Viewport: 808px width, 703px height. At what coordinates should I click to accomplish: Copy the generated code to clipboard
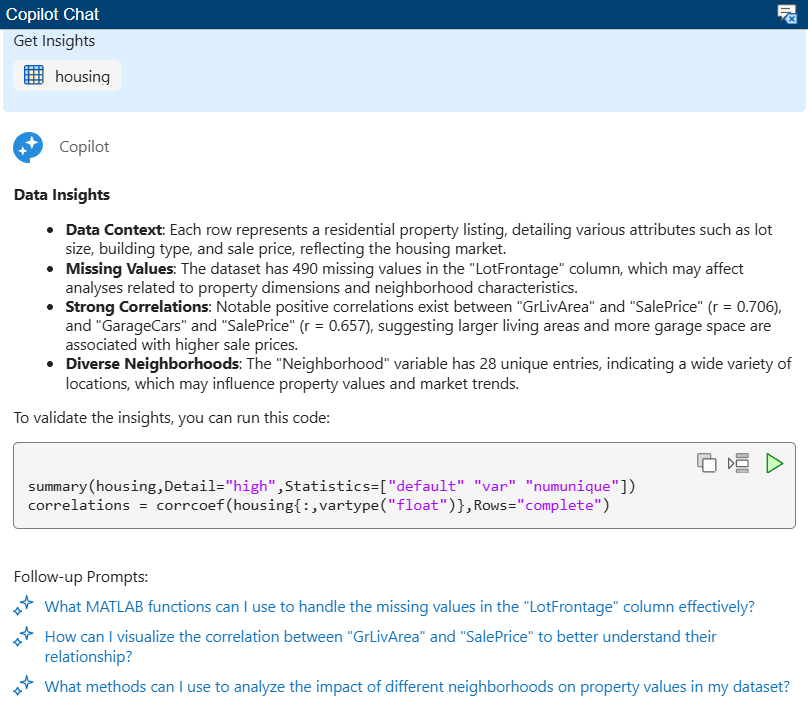(x=706, y=463)
